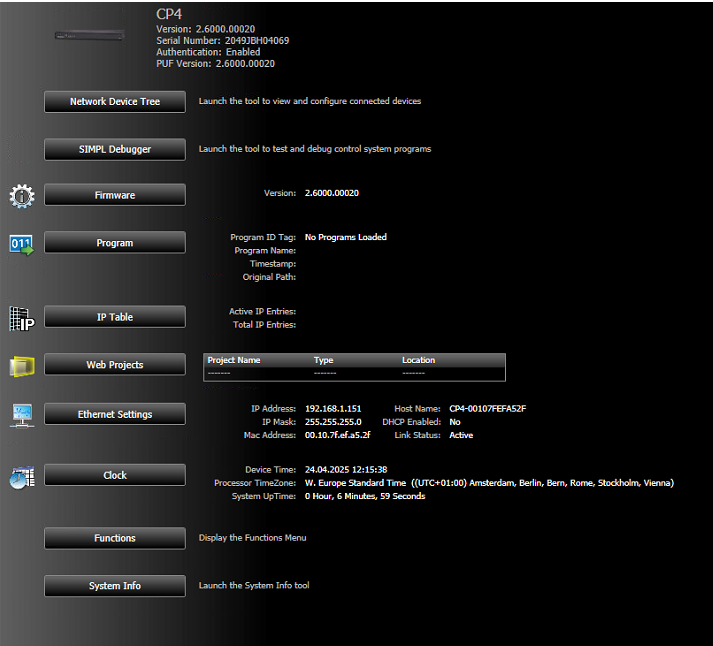Click the Type column header
Screen dimensions: 713x646
coord(323,360)
